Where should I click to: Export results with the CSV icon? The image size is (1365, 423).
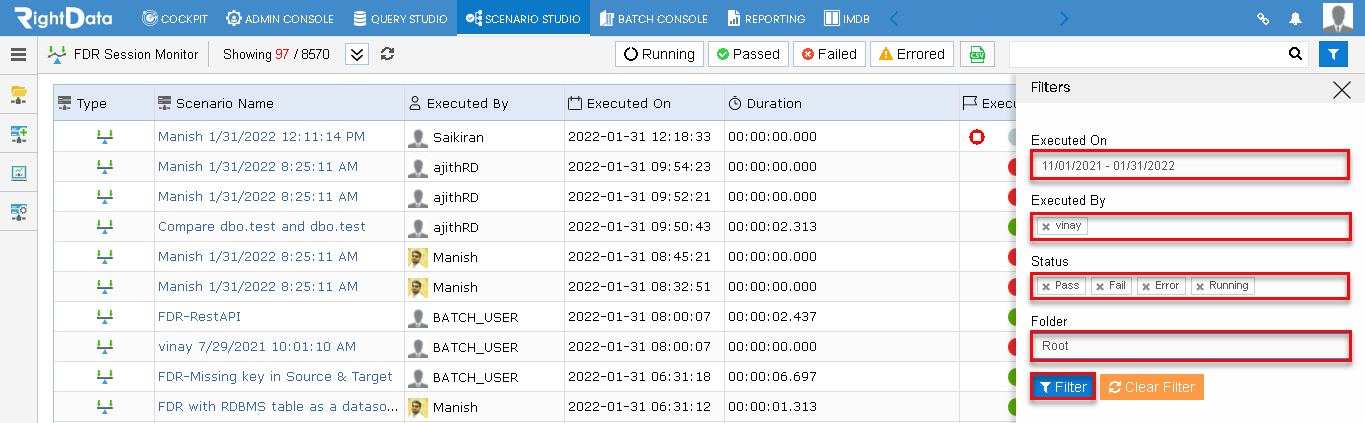pyautogui.click(x=977, y=54)
